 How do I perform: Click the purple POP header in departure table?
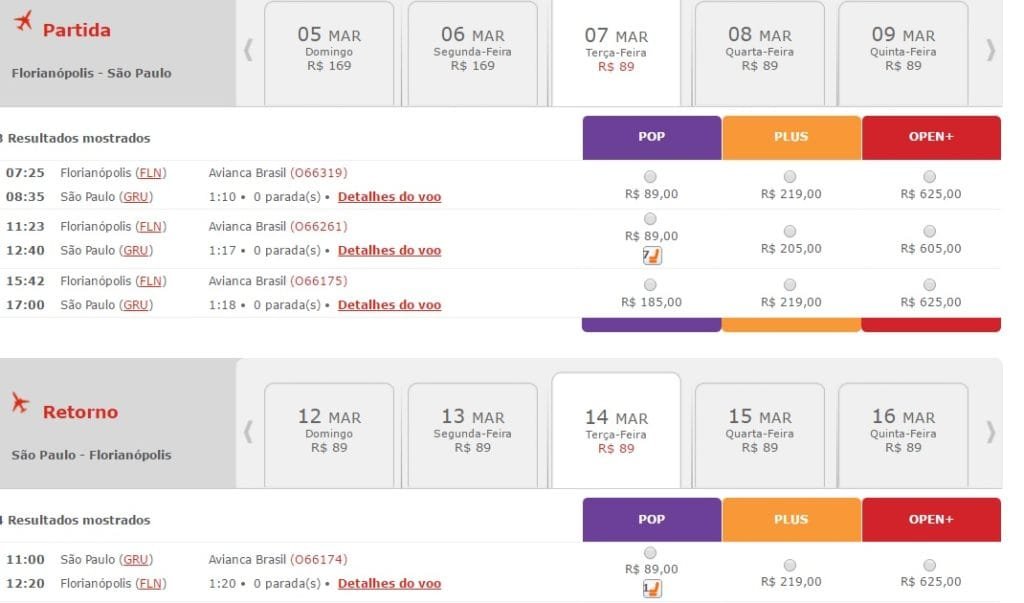651,137
